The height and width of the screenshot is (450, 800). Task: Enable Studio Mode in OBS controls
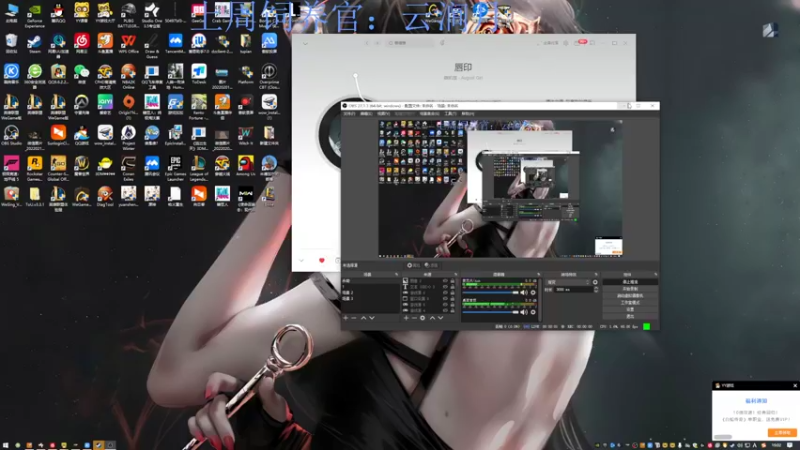(630, 303)
